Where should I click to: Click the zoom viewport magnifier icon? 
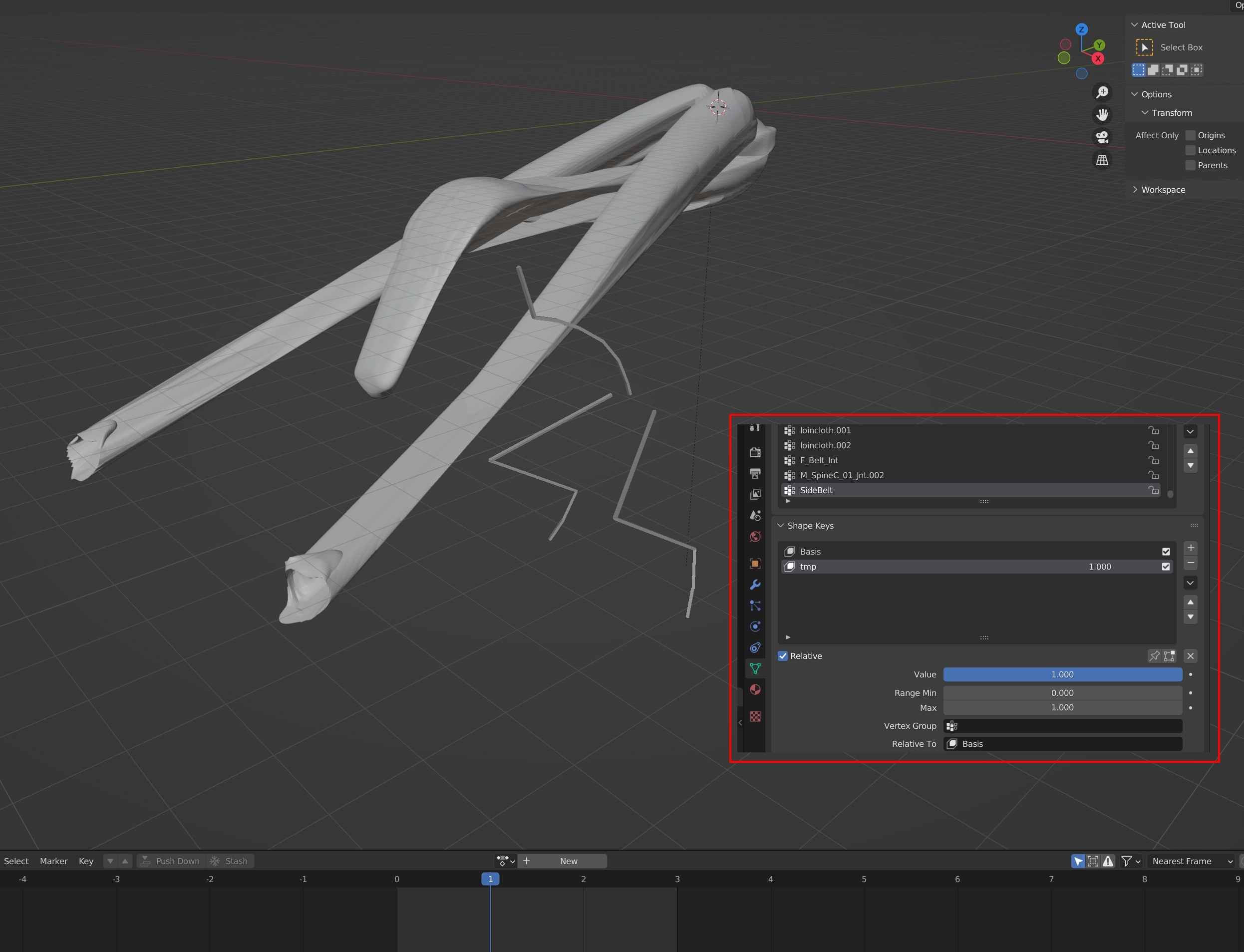(x=1102, y=92)
